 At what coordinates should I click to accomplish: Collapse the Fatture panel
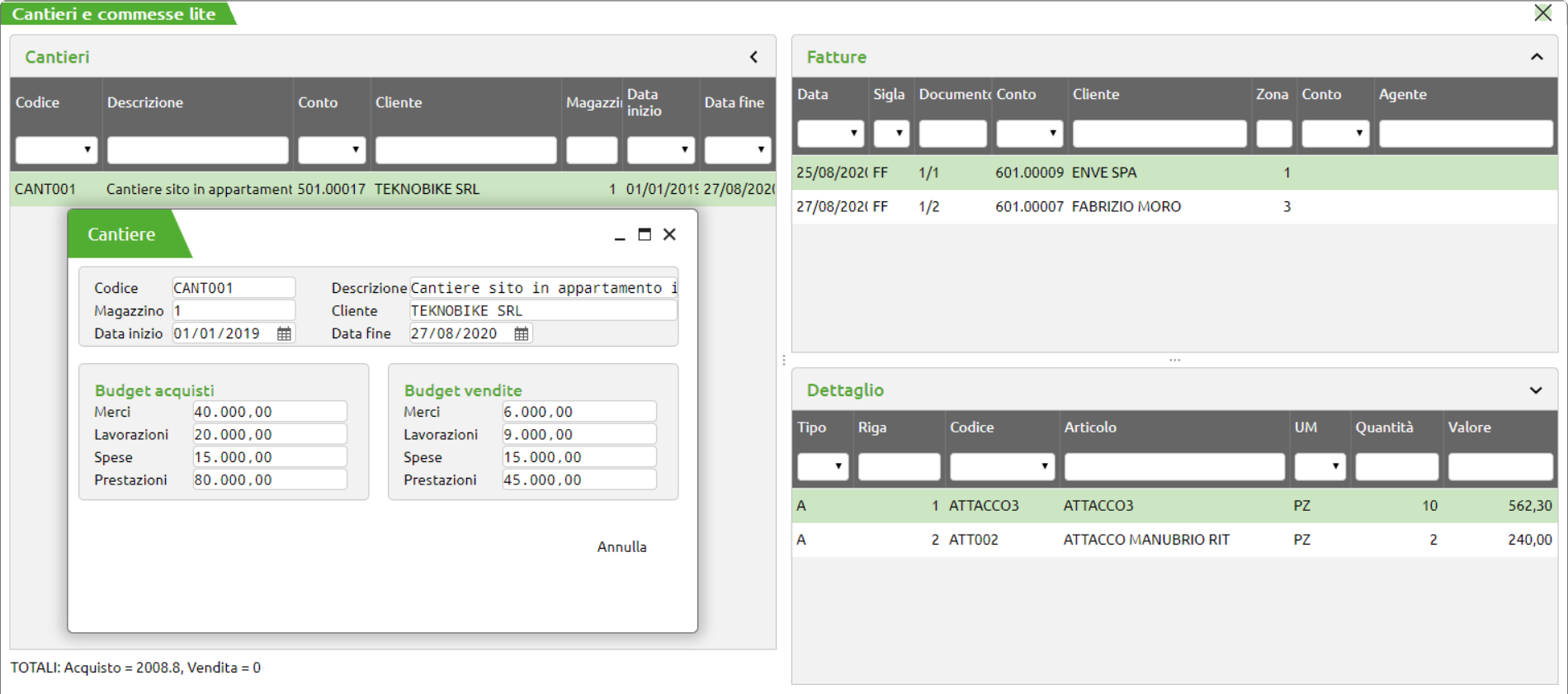(x=1536, y=57)
